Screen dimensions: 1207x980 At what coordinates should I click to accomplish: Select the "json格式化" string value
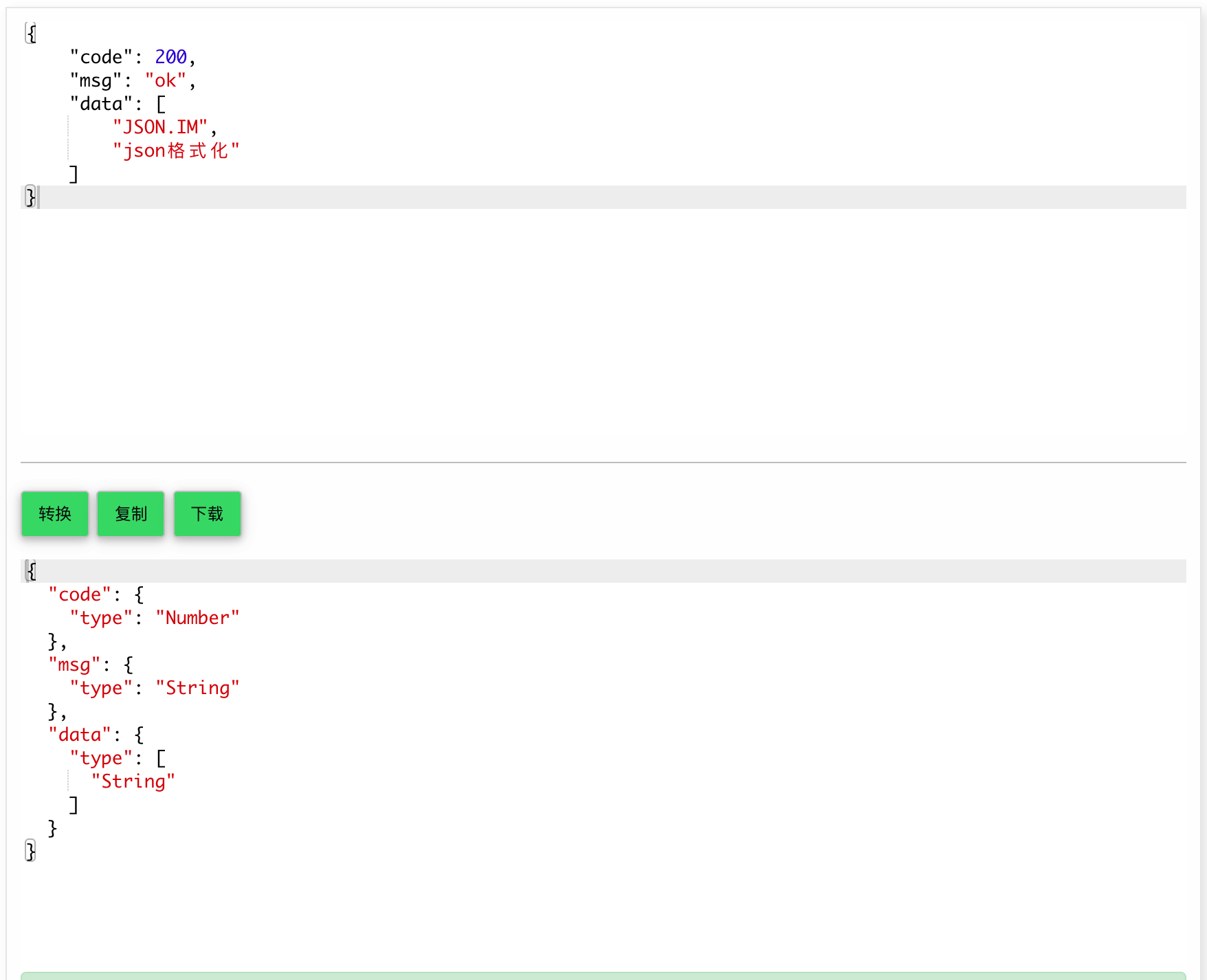point(176,151)
